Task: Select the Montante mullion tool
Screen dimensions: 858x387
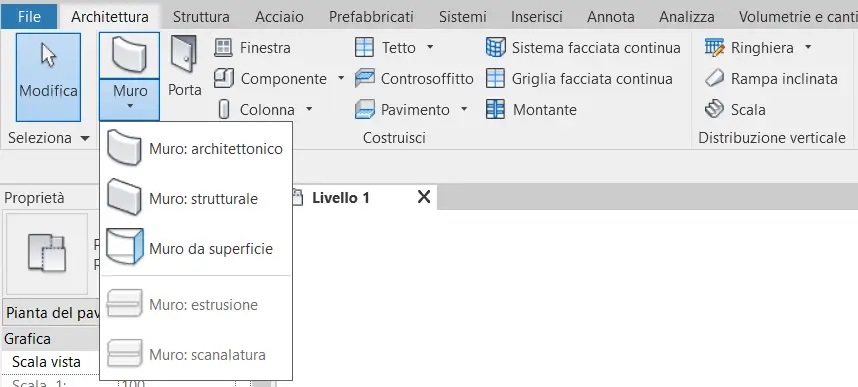Action: 531,109
